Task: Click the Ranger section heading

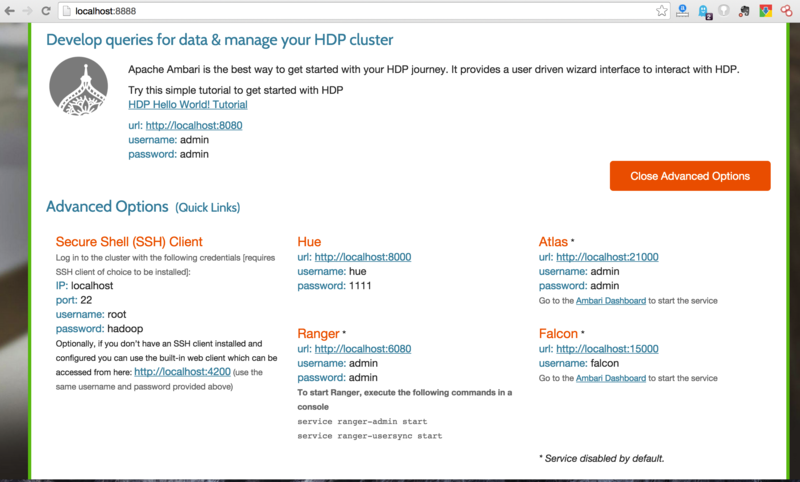Action: [x=318, y=334]
